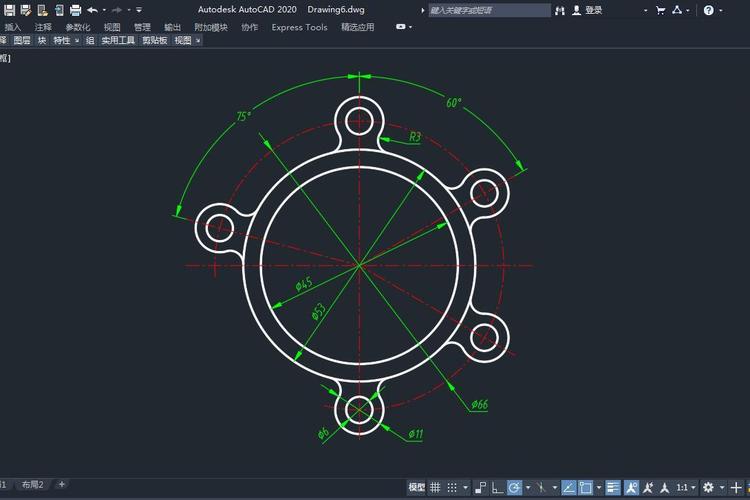This screenshot has width=750, height=500.
Task: Open the Autodesk App Store cart icon
Action: tap(660, 10)
